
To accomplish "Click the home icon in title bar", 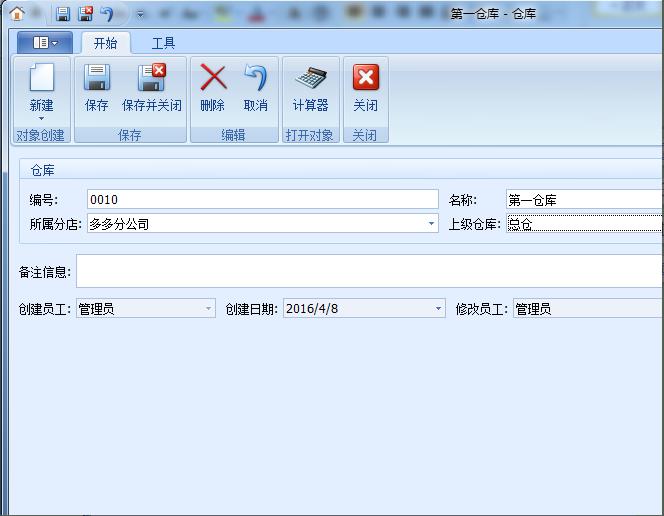I will [x=17, y=14].
